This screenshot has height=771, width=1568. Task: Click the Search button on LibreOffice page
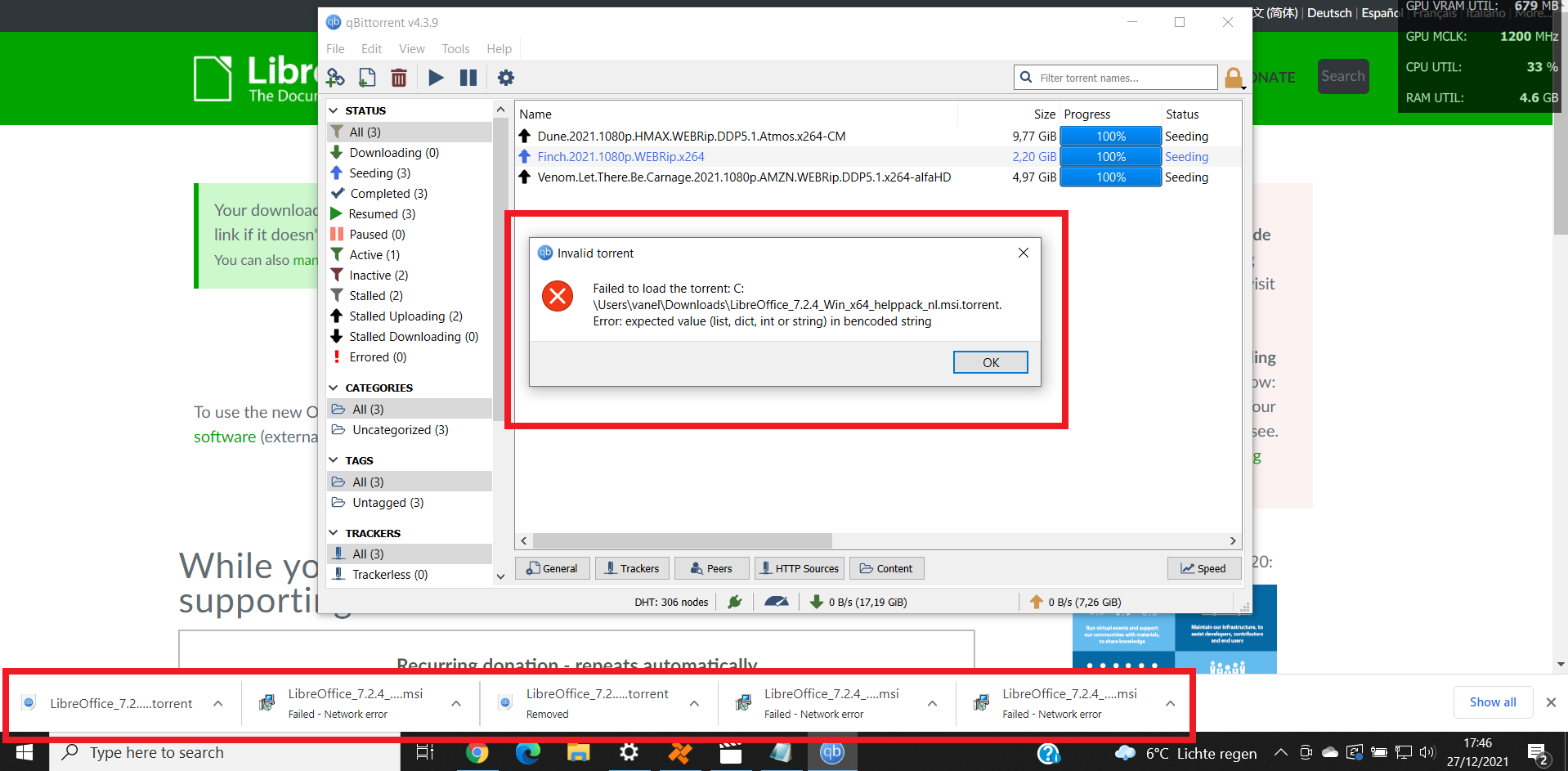1342,76
